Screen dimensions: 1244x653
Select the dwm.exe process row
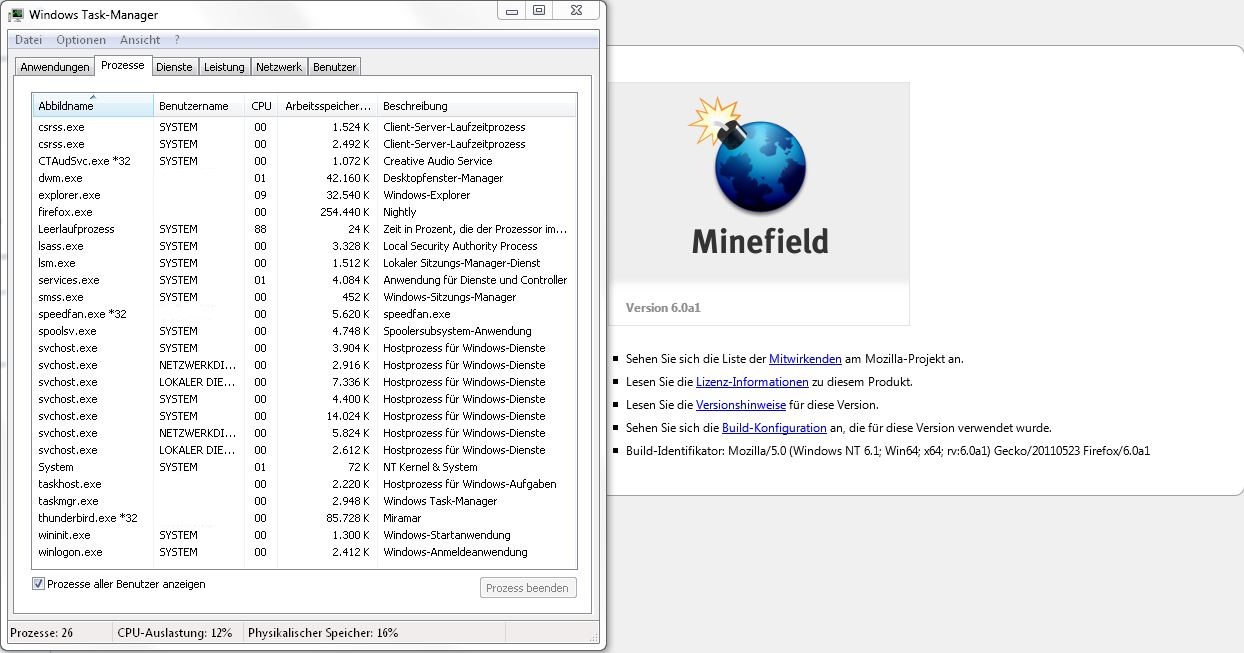click(x=304, y=178)
